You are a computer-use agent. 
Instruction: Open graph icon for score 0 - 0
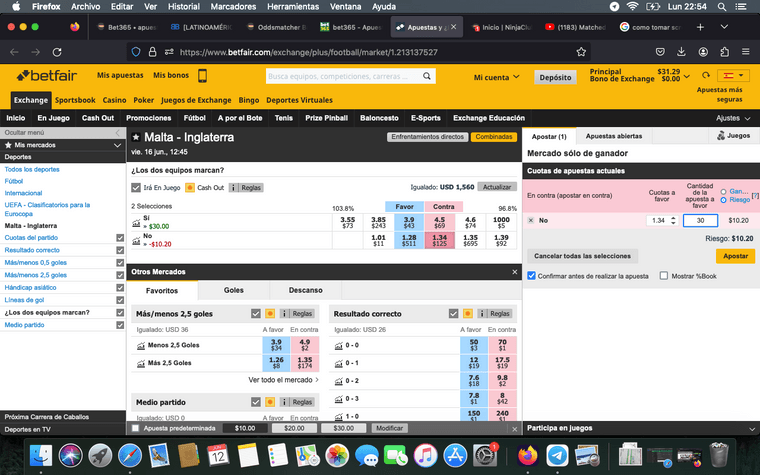[x=338, y=346]
